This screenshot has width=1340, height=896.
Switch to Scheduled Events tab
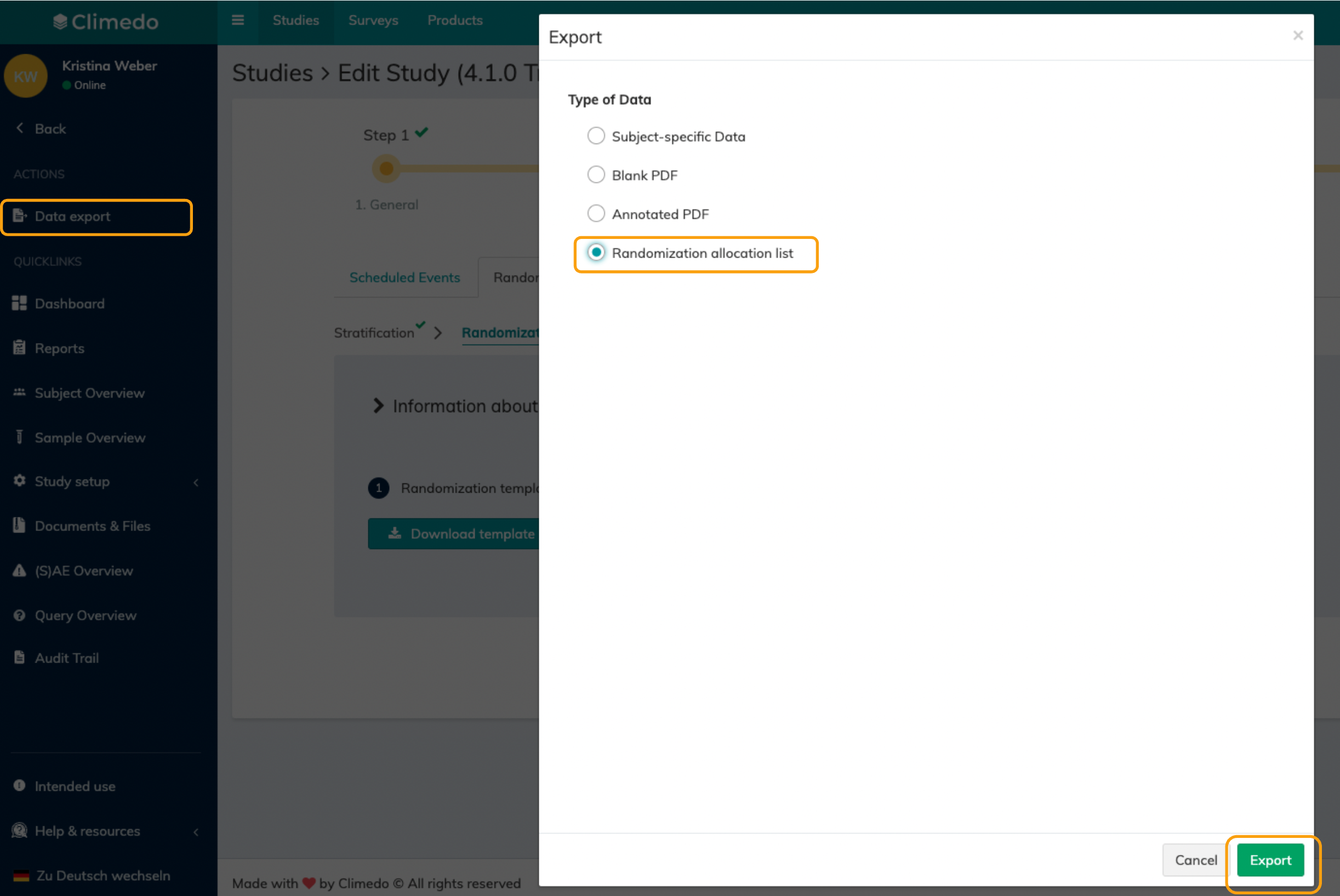pos(404,278)
